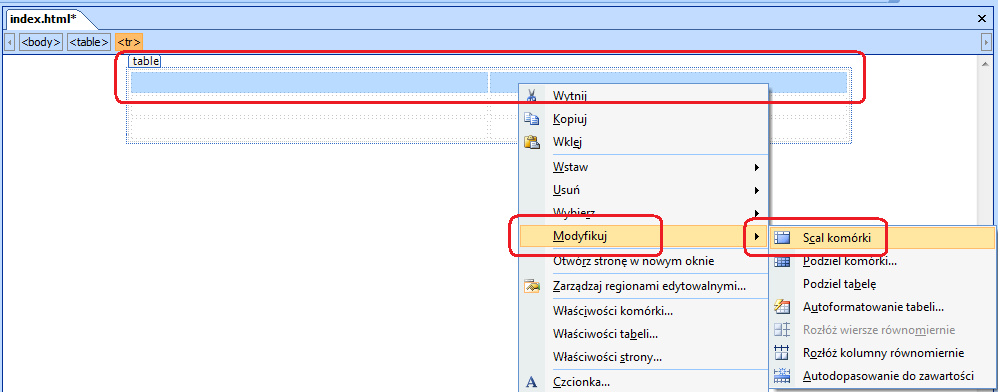Select the <tr> tag in breadcrumb
The height and width of the screenshot is (392, 998).
[129, 43]
